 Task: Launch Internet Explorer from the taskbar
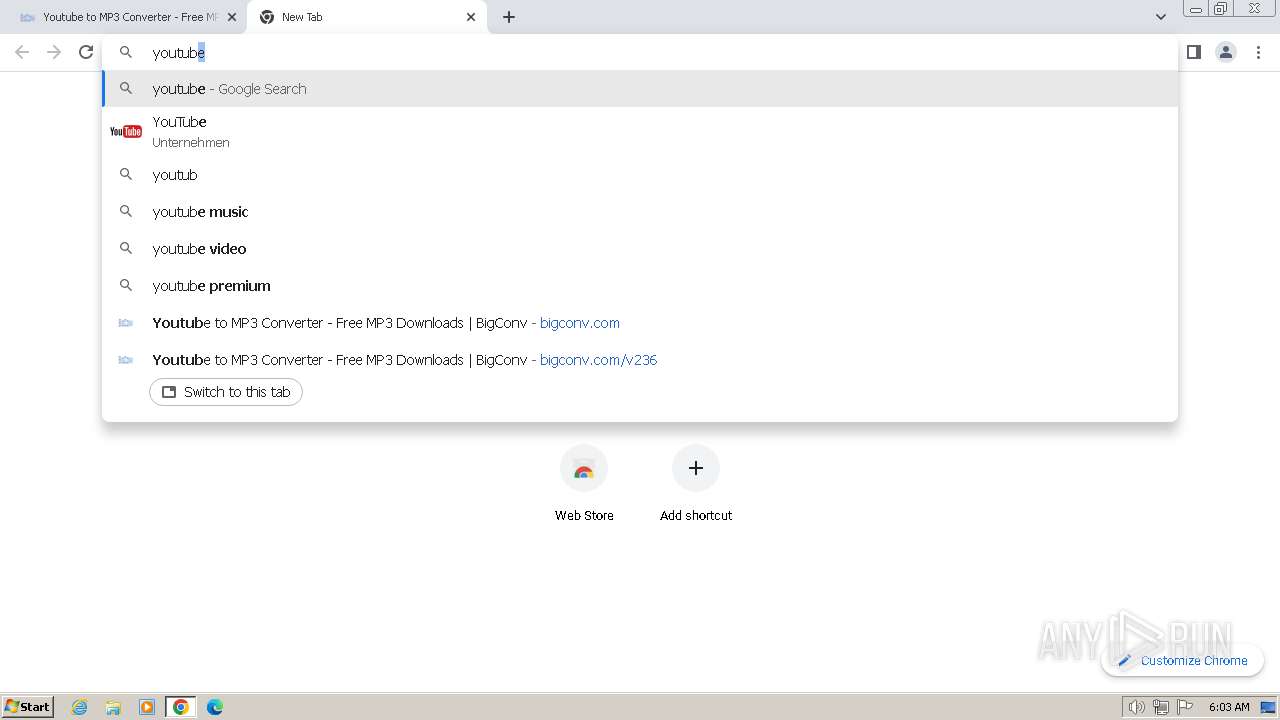80,707
